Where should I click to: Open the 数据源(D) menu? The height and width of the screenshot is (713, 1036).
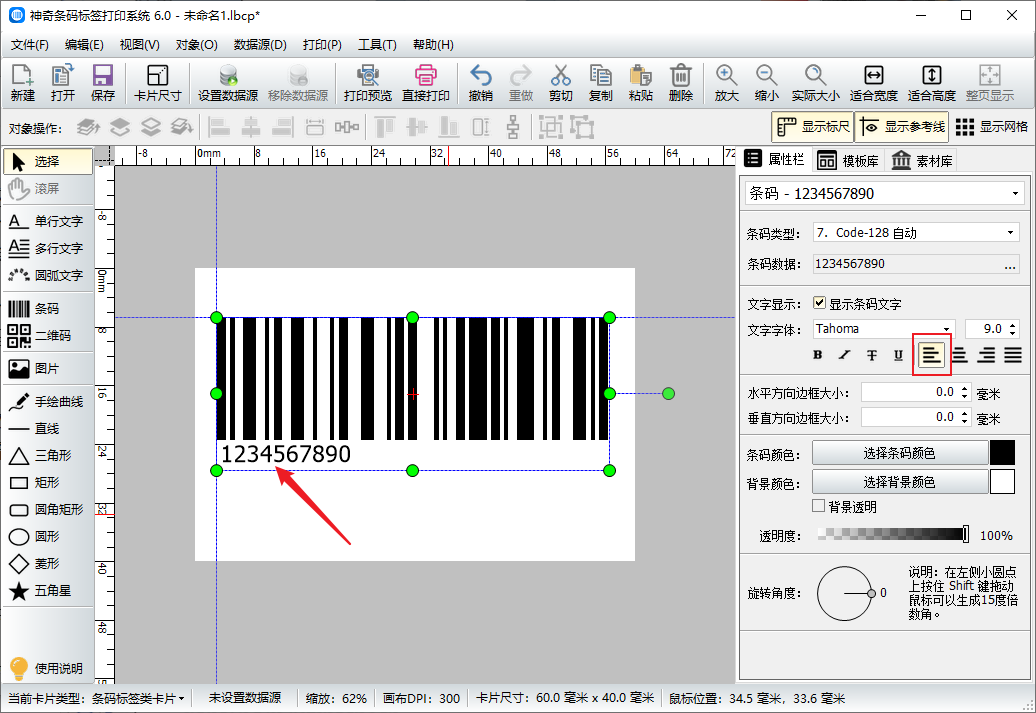[x=260, y=45]
